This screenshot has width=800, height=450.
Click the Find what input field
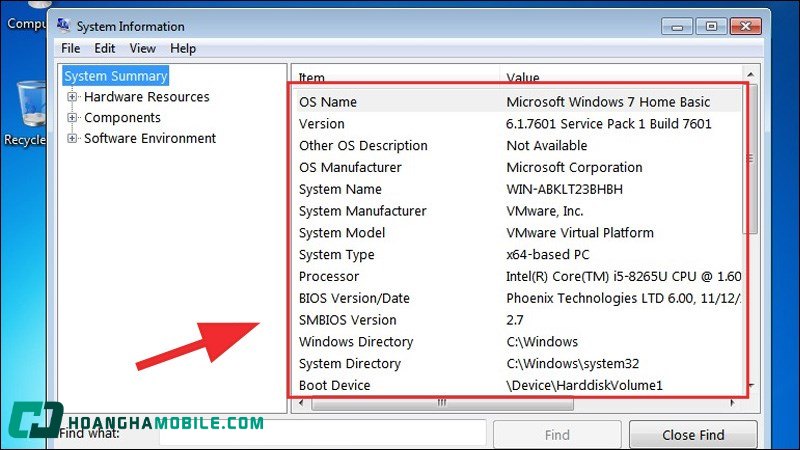[x=322, y=433]
